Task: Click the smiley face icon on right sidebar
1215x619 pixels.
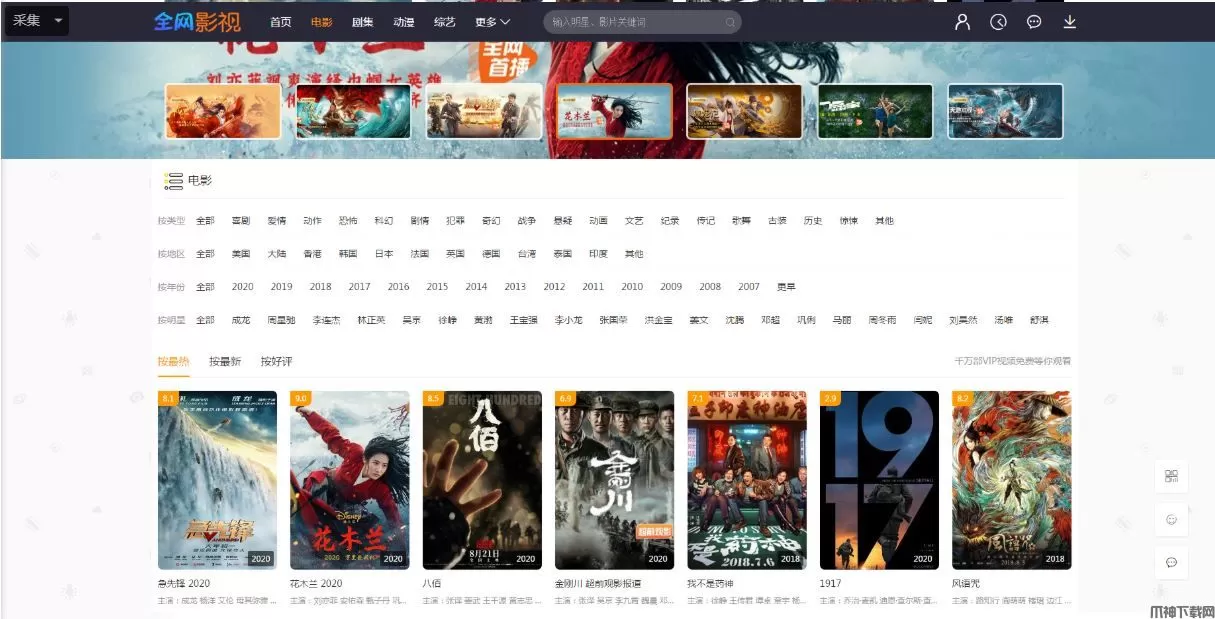Action: point(1171,519)
